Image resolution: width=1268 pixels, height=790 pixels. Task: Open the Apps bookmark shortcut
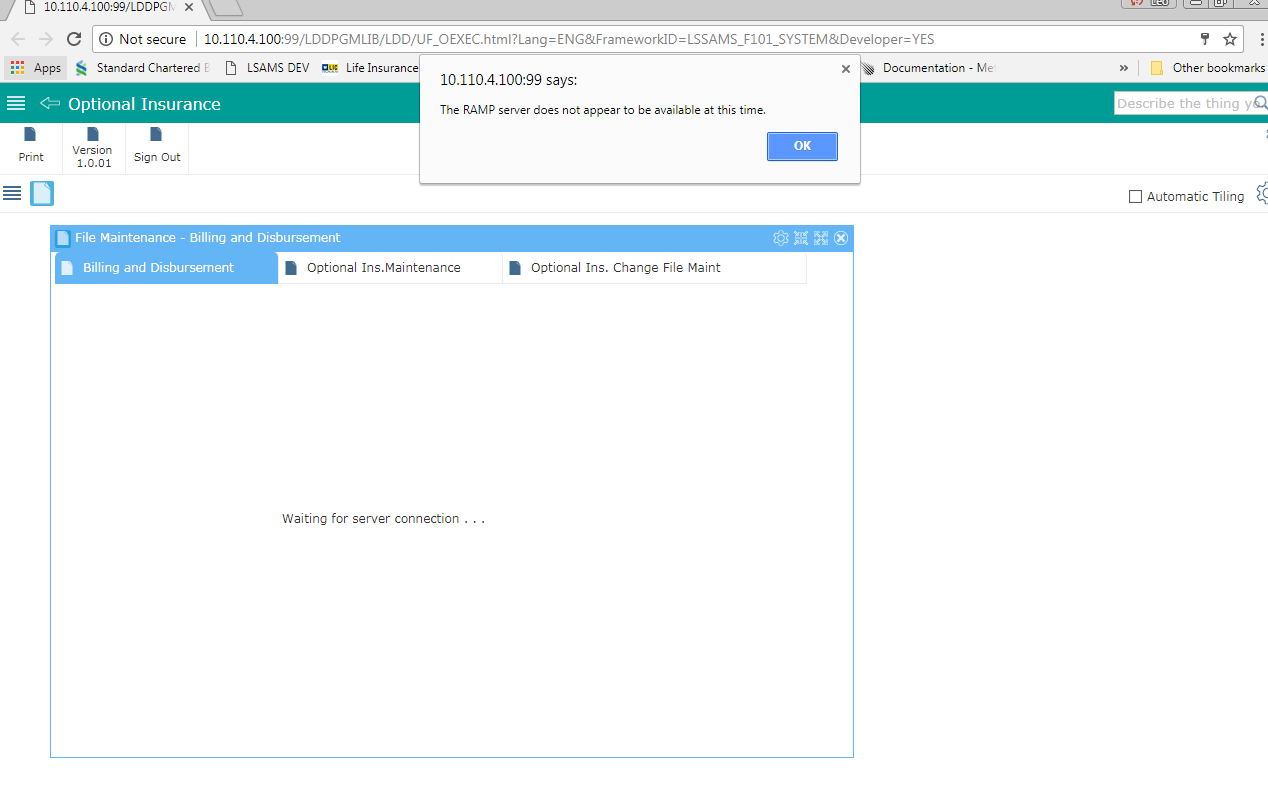[x=36, y=68]
